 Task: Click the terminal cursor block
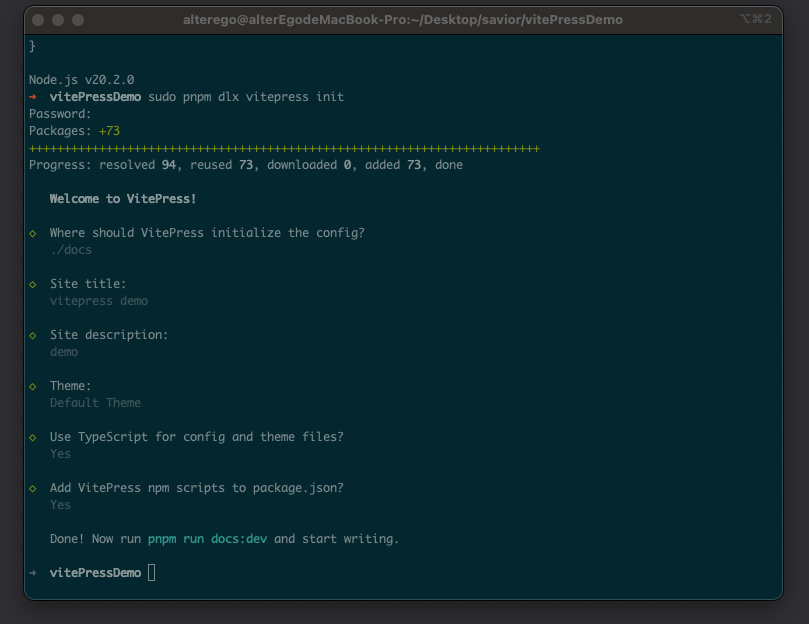click(152, 572)
